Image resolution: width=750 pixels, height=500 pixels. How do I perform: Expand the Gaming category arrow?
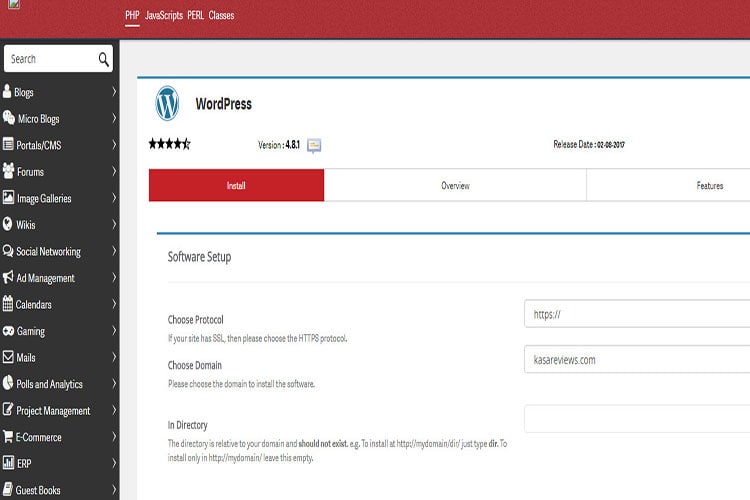[114, 331]
